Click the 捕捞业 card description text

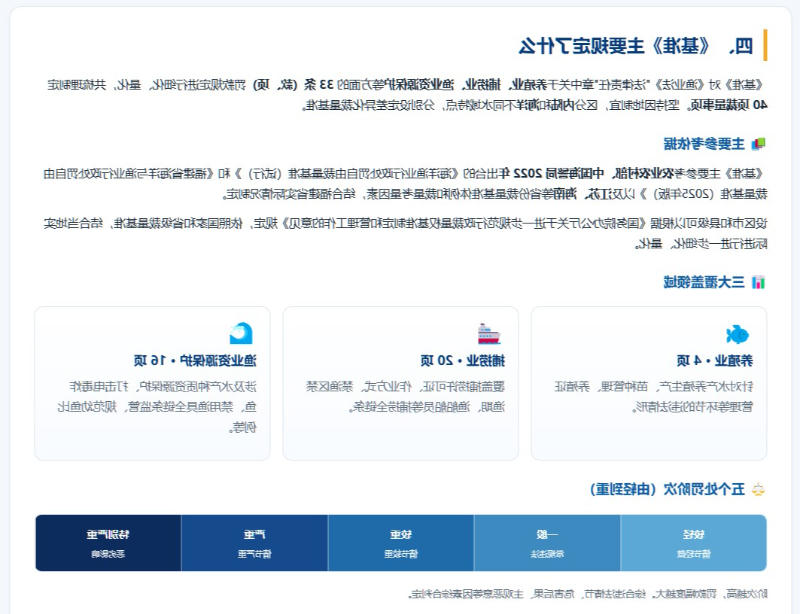pyautogui.click(x=406, y=397)
